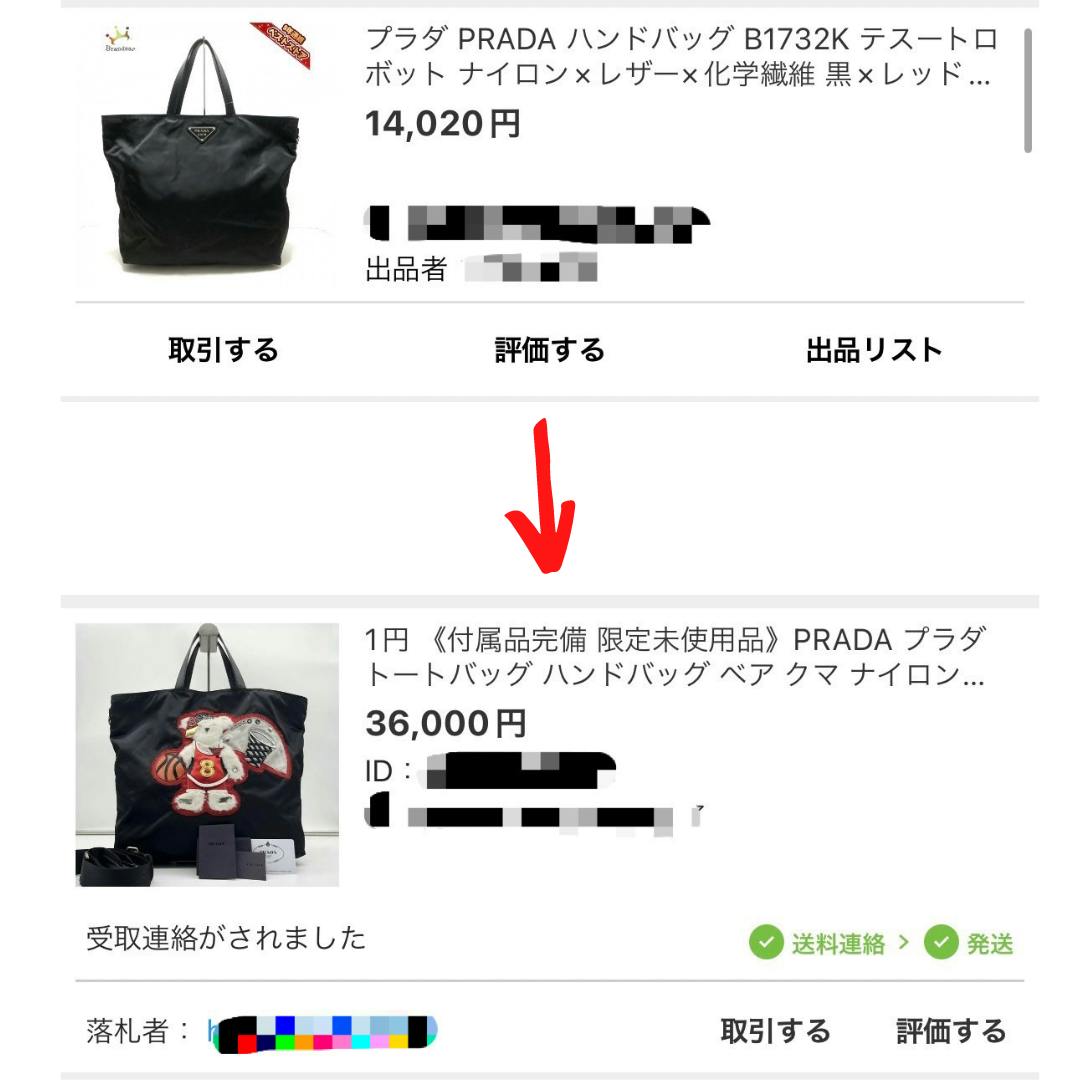Open listing titled 1円《付属品完備 限定未使用品》PRADA
Screen dimensions: 1080x1080
pos(676,656)
